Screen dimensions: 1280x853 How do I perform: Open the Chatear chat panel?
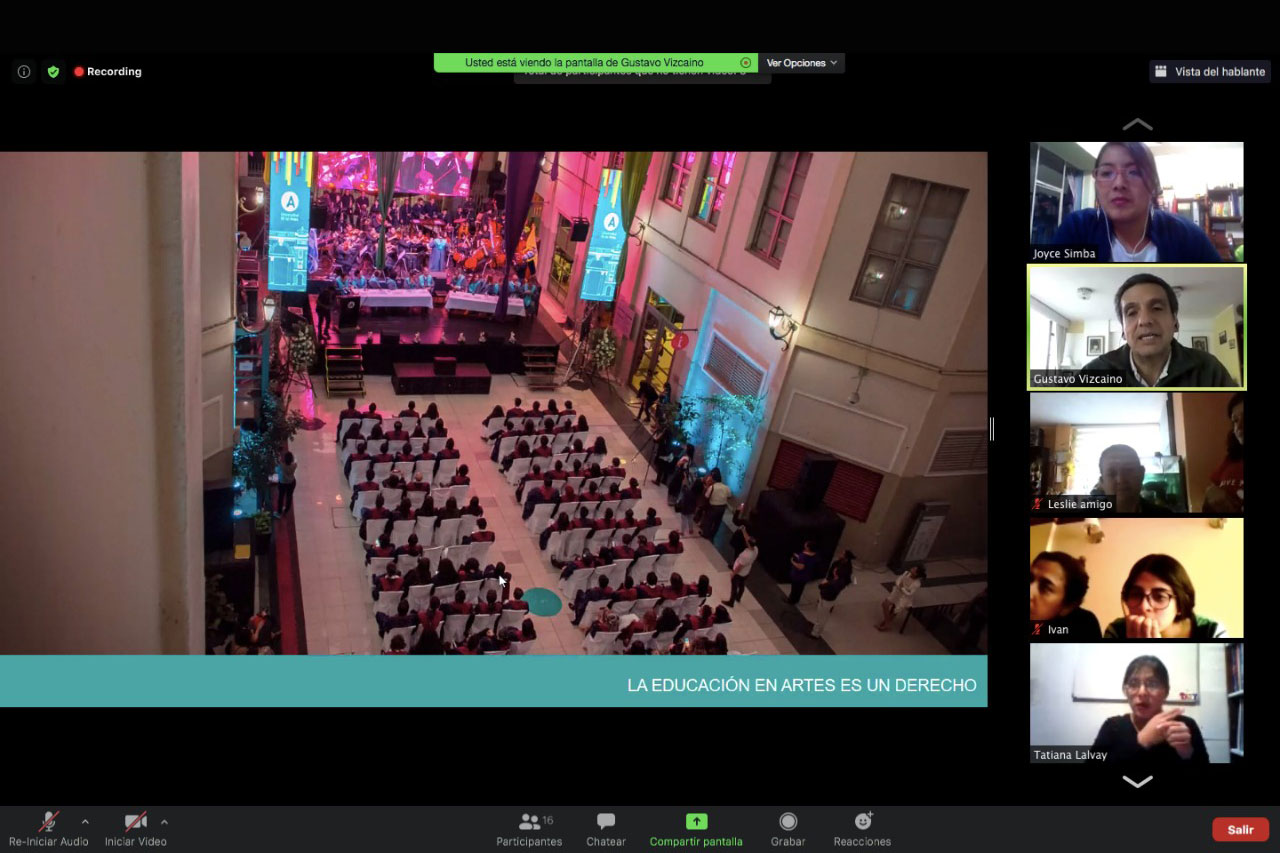606,829
